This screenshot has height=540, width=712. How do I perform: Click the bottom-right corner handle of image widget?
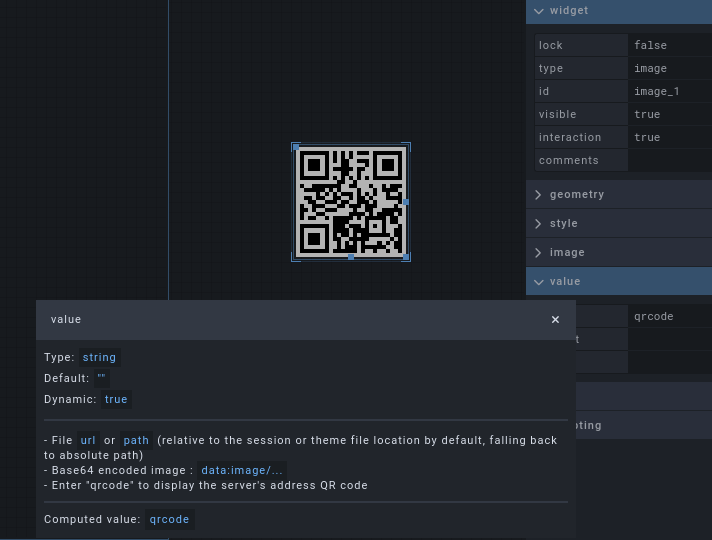tap(406, 257)
